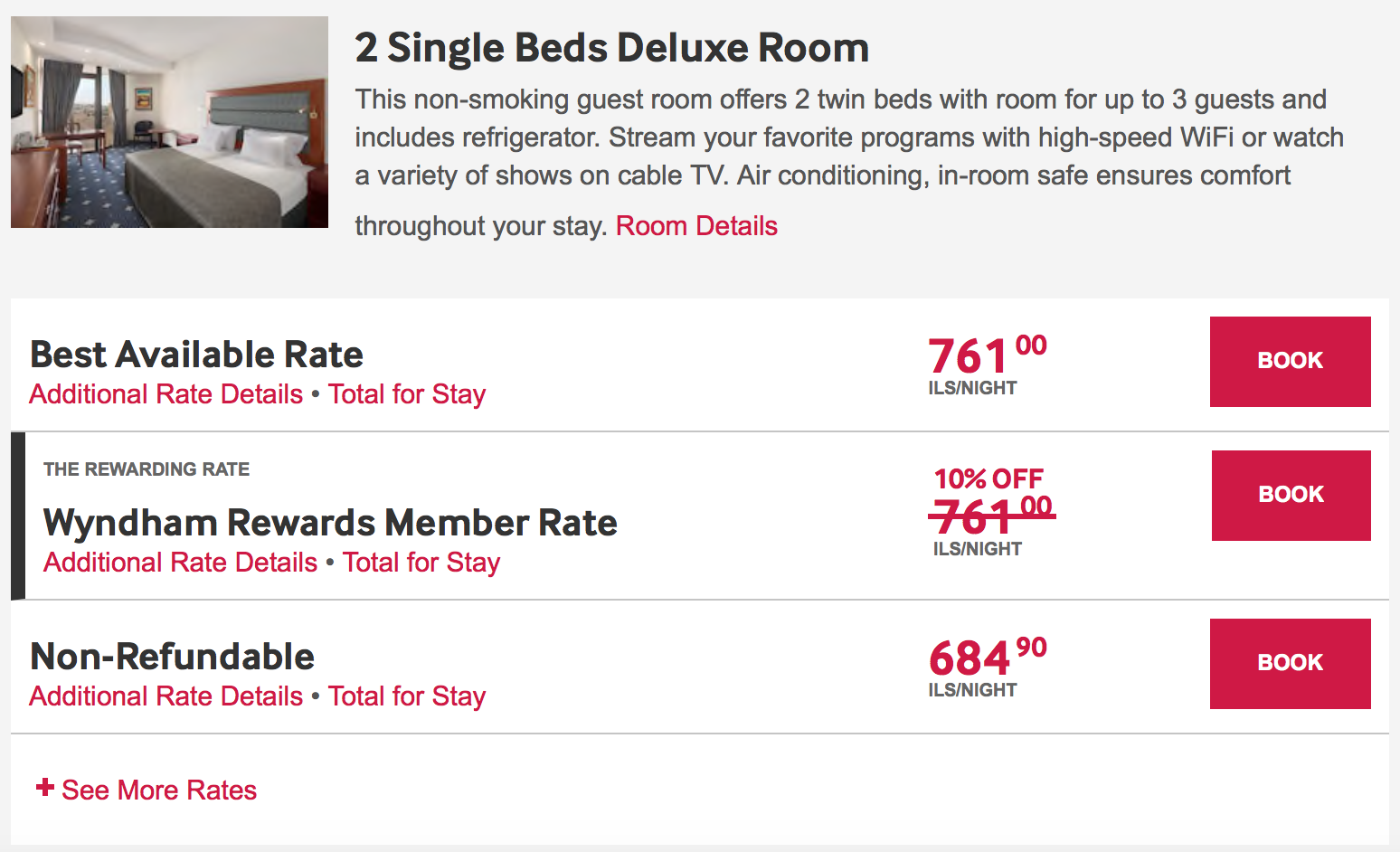Viewport: 1400px width, 852px height.
Task: Click the 2 Single Beds Deluxe Room heading
Action: pyautogui.click(x=611, y=48)
